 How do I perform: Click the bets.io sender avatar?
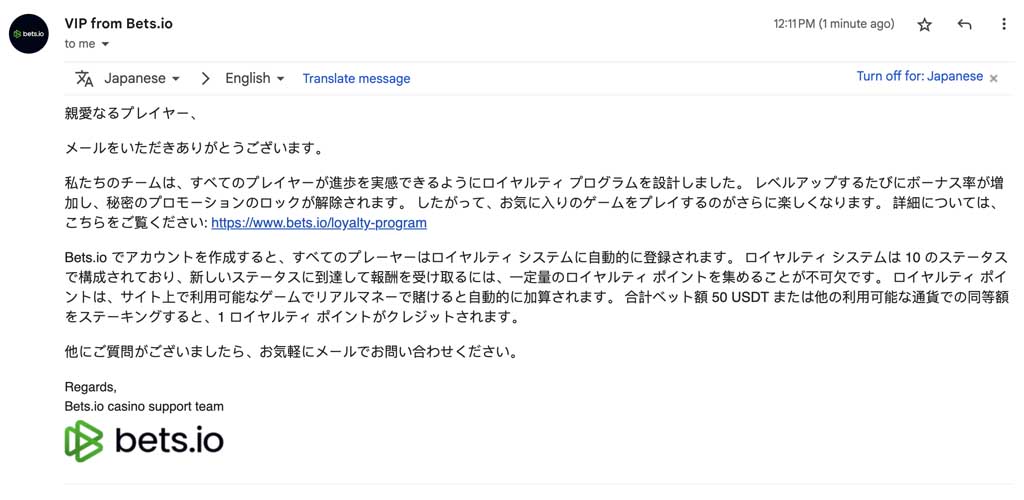[x=29, y=33]
